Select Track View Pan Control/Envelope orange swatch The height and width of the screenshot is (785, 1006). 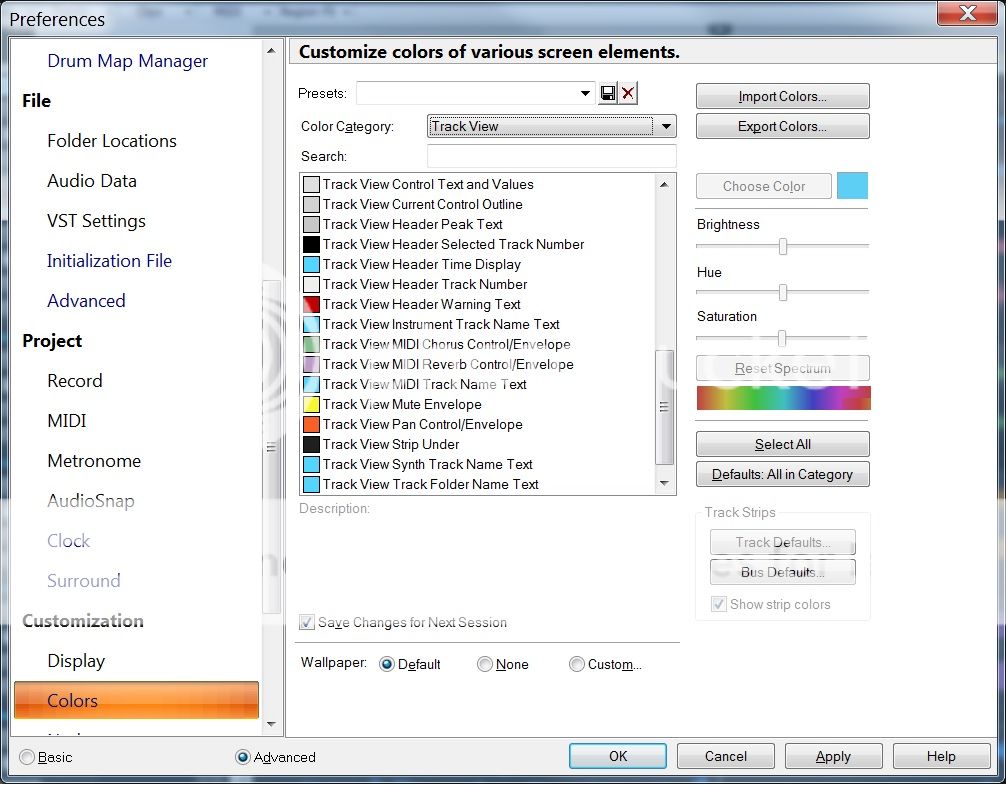click(x=311, y=425)
